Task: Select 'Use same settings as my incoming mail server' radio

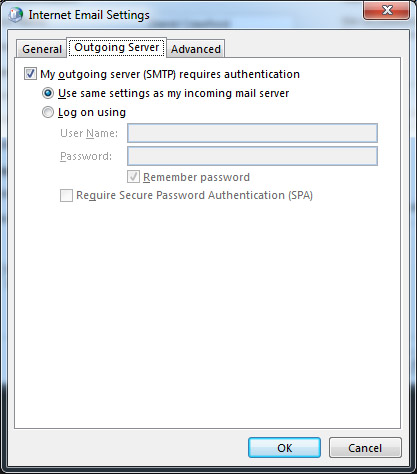Action: pyautogui.click(x=48, y=93)
